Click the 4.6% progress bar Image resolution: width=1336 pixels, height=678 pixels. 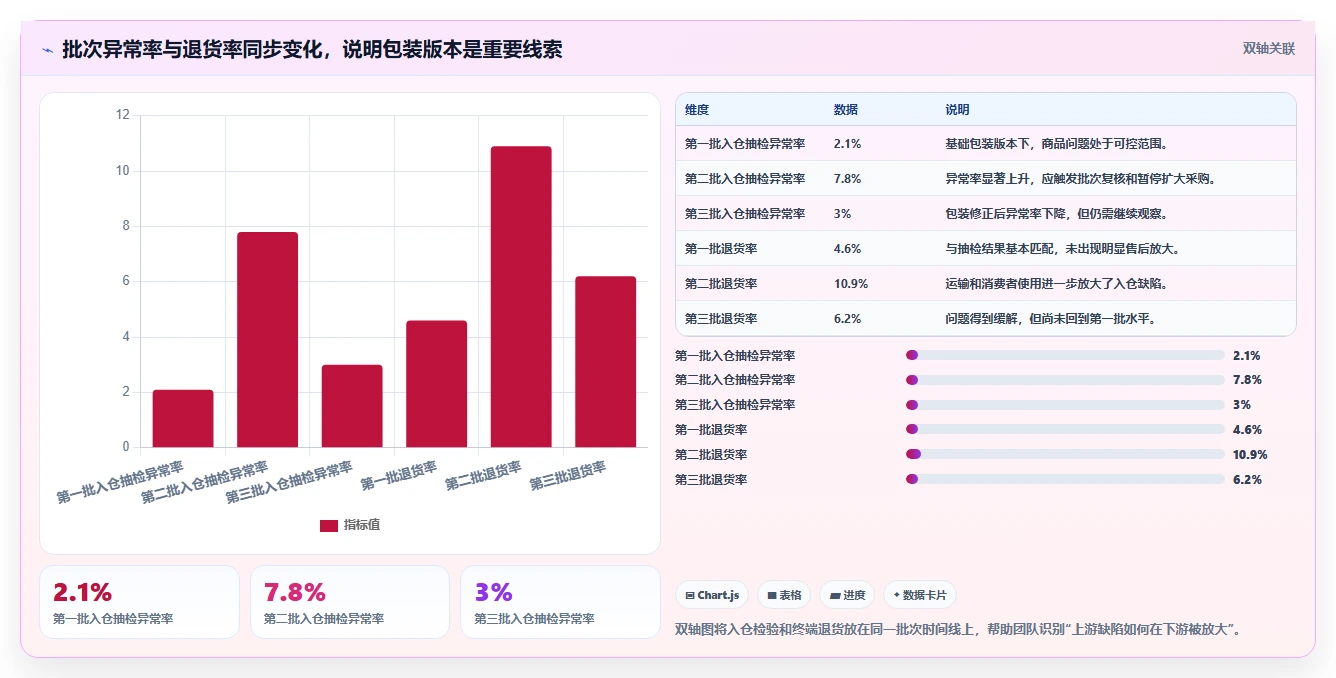[1065, 430]
